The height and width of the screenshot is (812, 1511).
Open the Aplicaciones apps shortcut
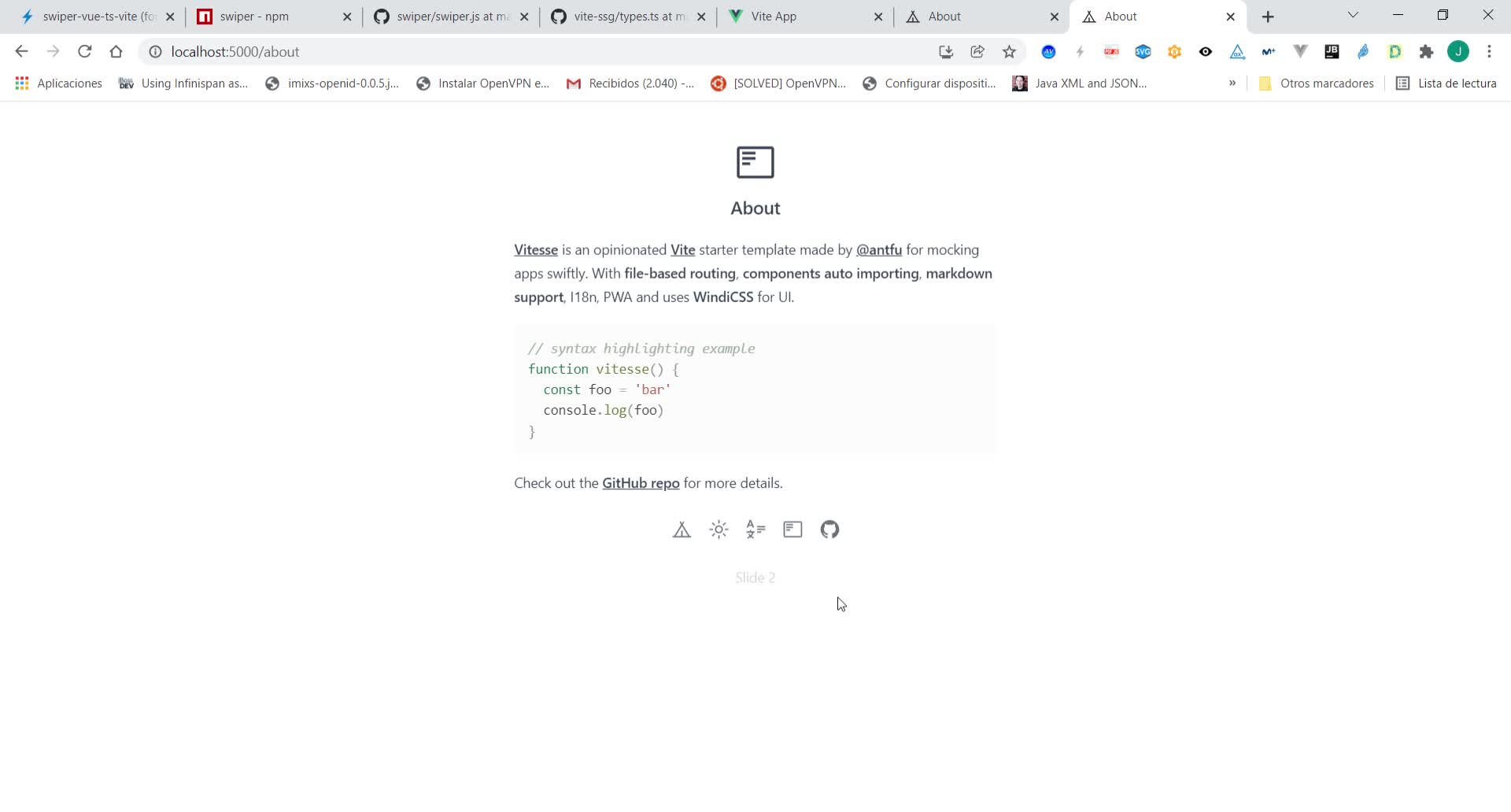pos(59,83)
